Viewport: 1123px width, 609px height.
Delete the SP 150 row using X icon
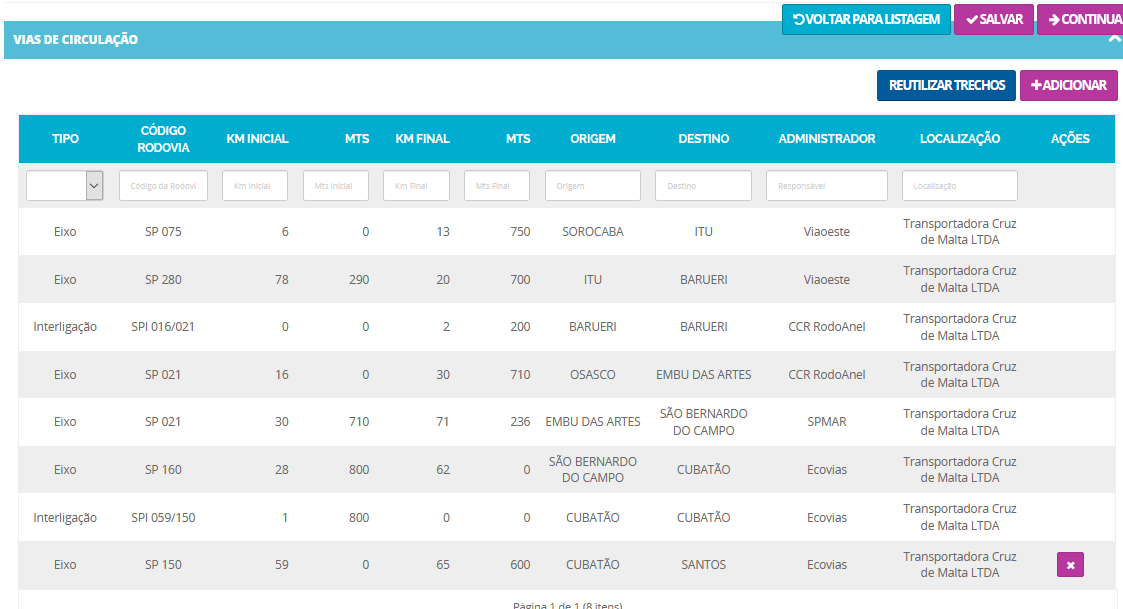point(1070,565)
